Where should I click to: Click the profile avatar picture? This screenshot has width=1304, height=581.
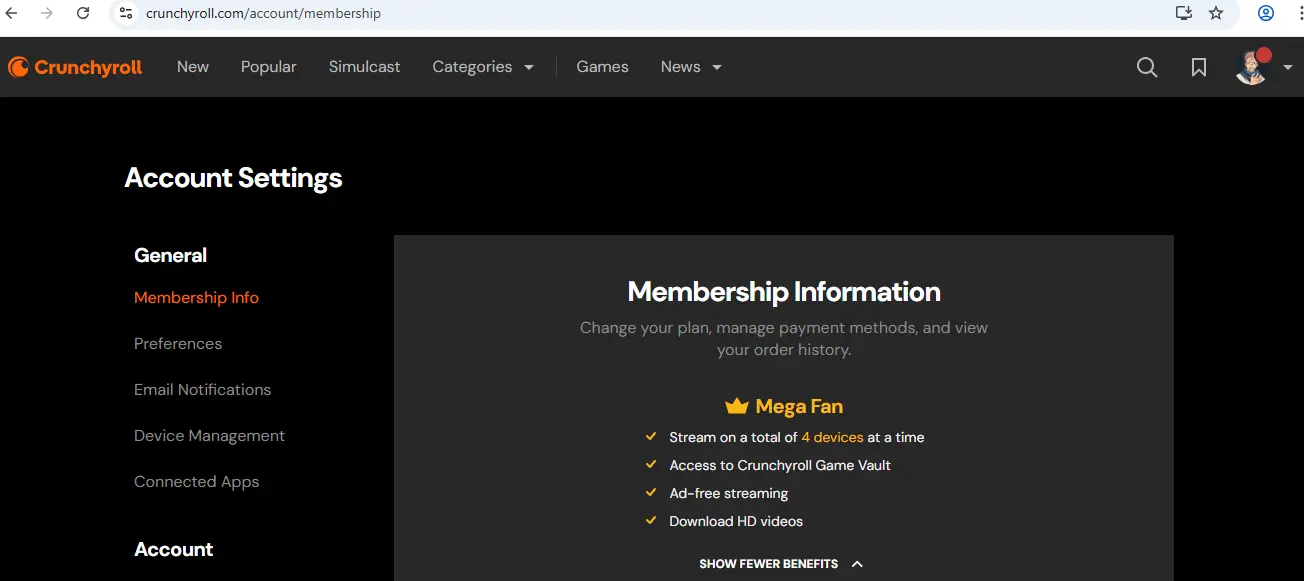[x=1252, y=67]
